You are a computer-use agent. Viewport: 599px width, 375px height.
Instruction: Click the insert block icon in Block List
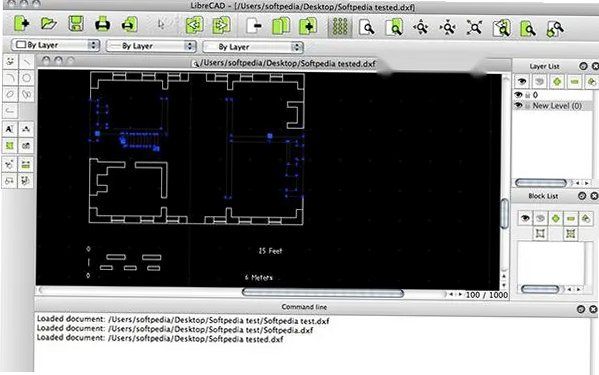coord(570,233)
